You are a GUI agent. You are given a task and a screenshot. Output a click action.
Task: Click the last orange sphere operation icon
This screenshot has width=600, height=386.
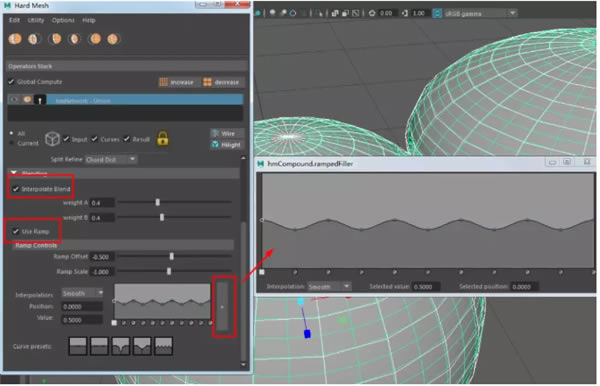pos(113,39)
